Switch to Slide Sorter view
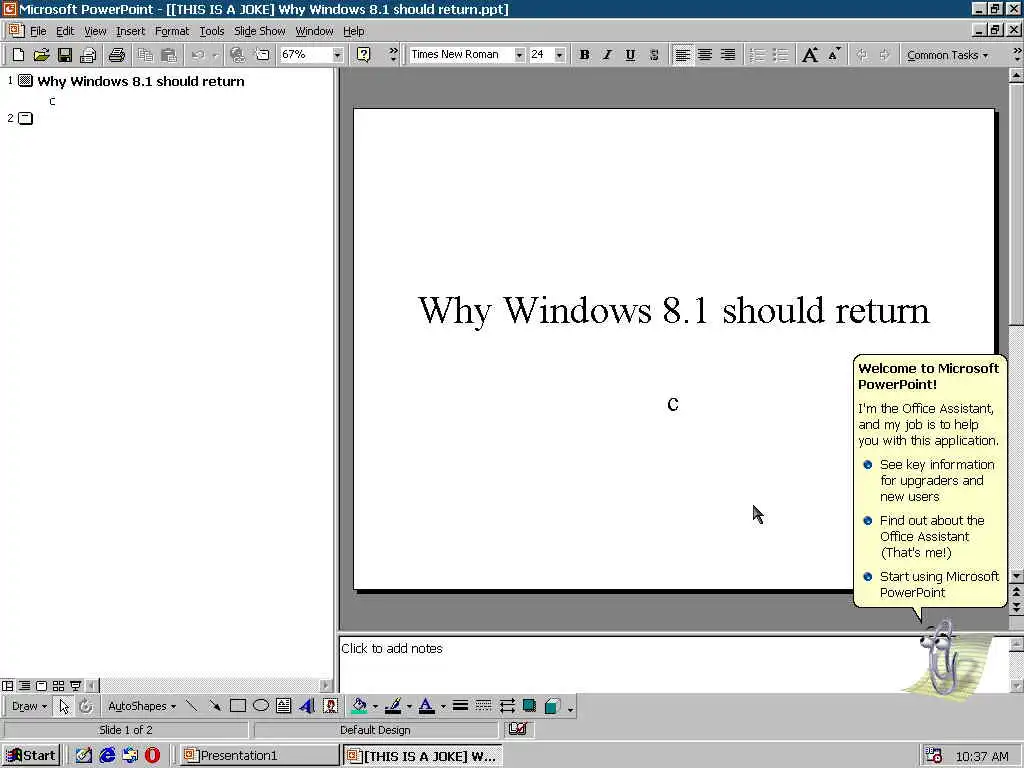This screenshot has height=768, width=1024. (58, 686)
